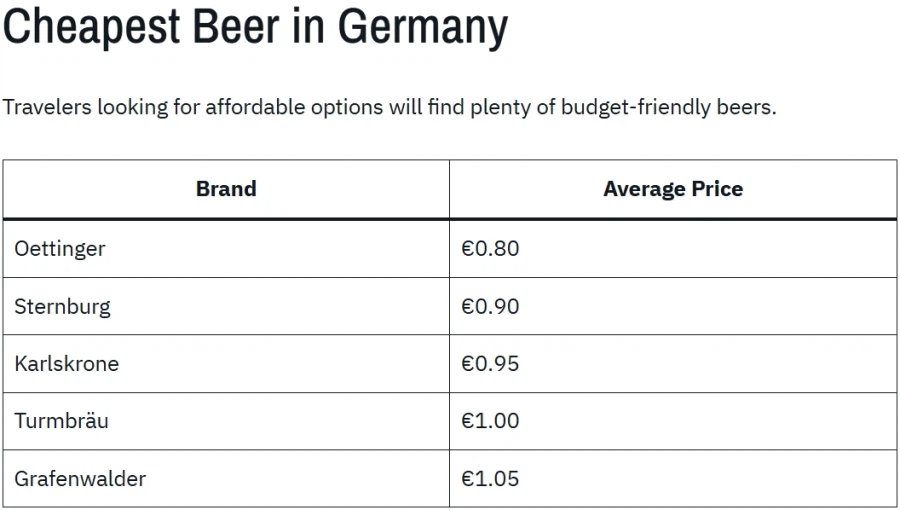Select the Turmbräu brand cell

(x=226, y=421)
